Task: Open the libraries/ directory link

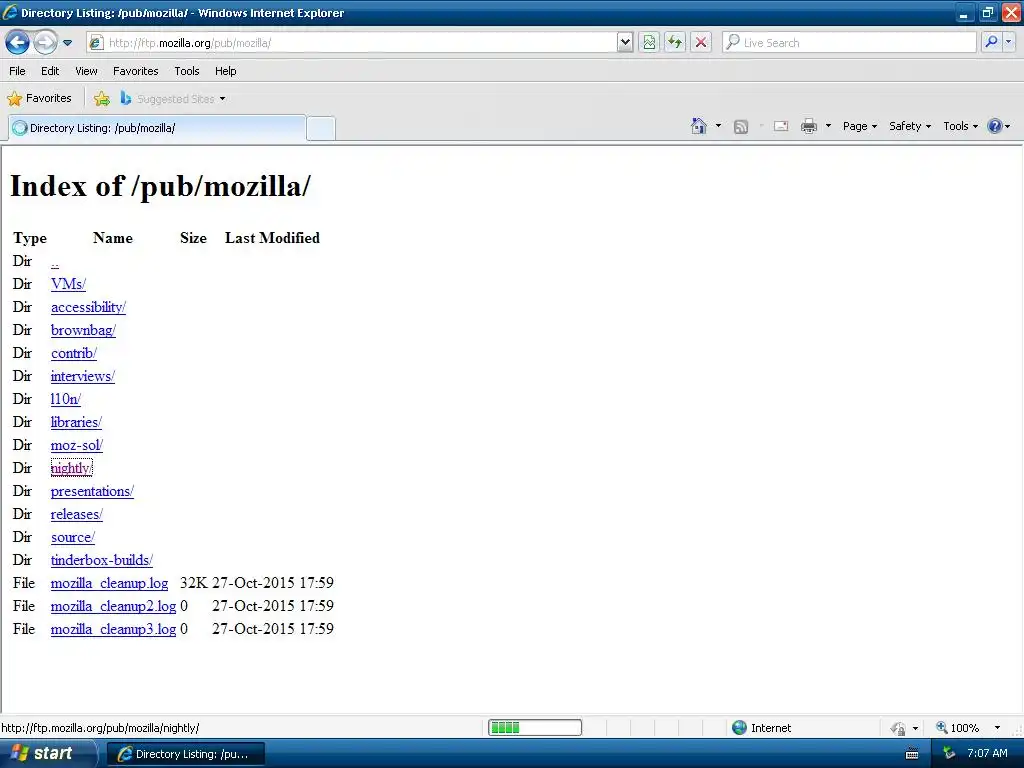Action: click(x=76, y=423)
